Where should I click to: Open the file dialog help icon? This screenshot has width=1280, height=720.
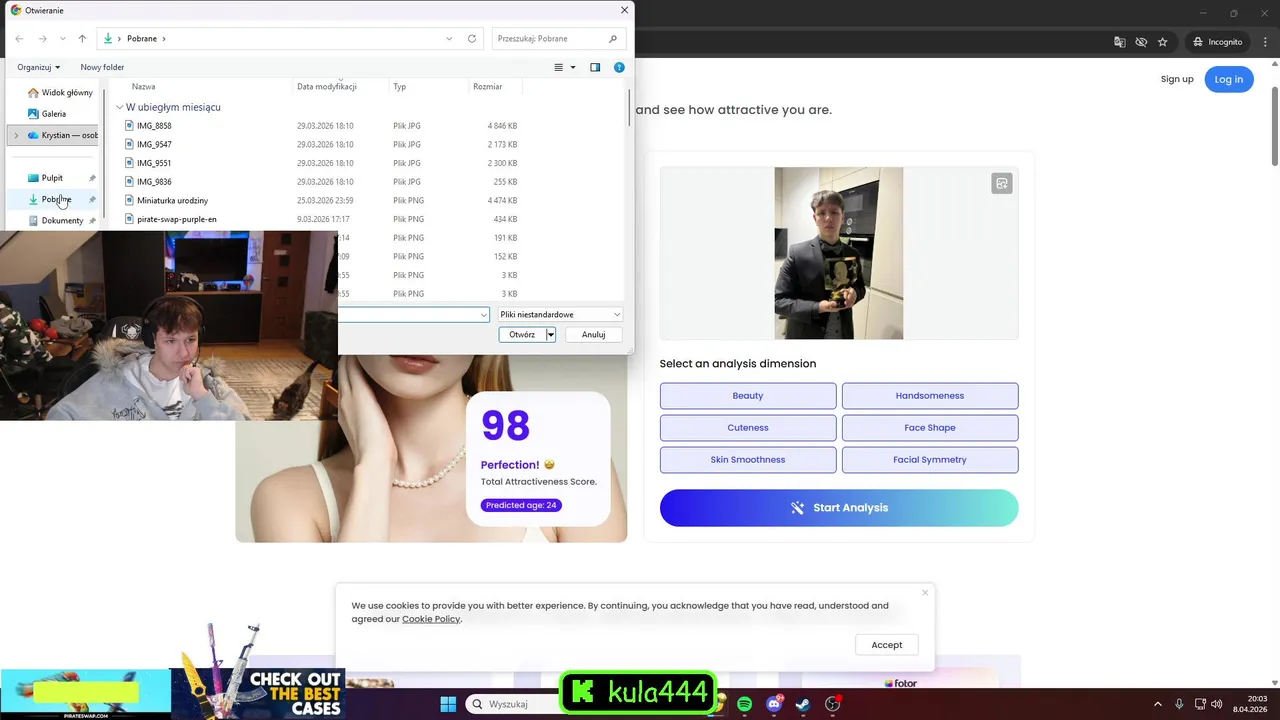coord(619,67)
